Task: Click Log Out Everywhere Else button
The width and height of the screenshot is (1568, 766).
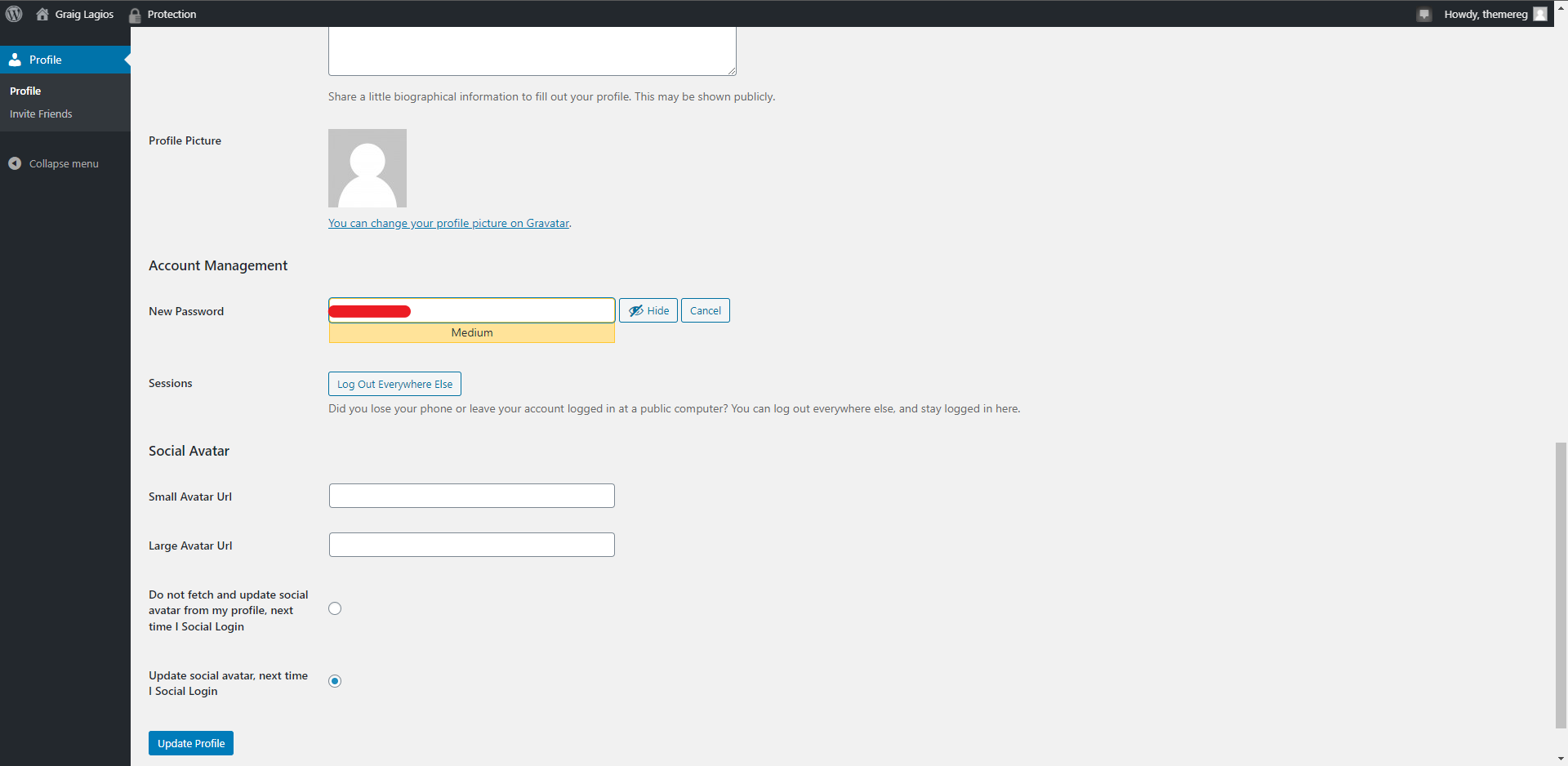Action: tap(394, 384)
